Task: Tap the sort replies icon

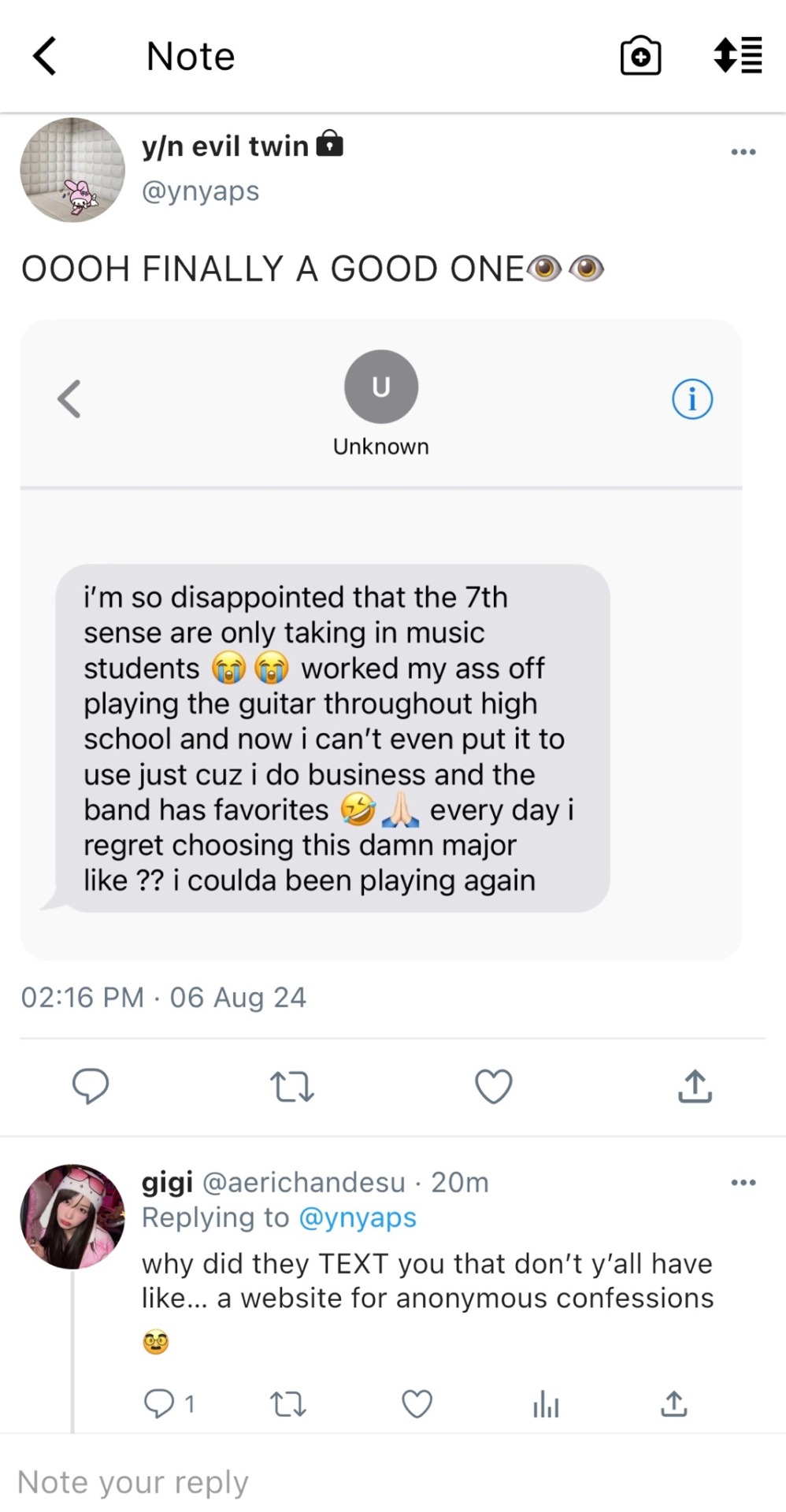Action: click(738, 56)
